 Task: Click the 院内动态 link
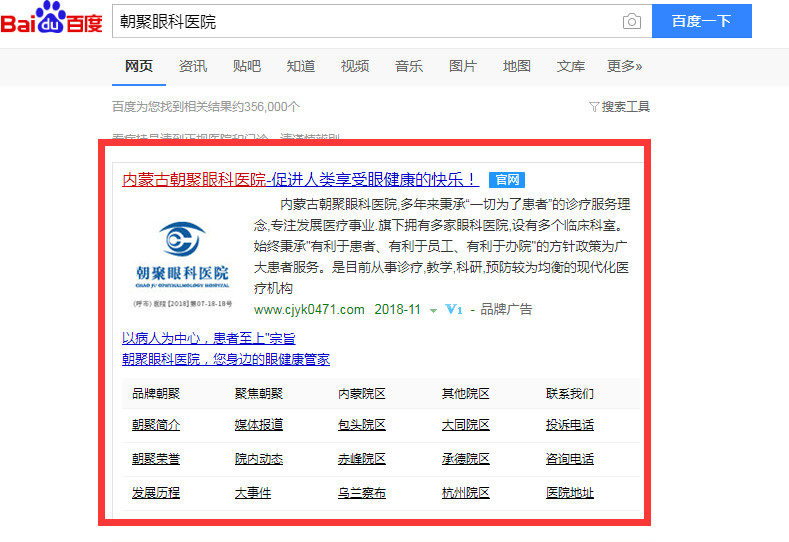(259, 459)
